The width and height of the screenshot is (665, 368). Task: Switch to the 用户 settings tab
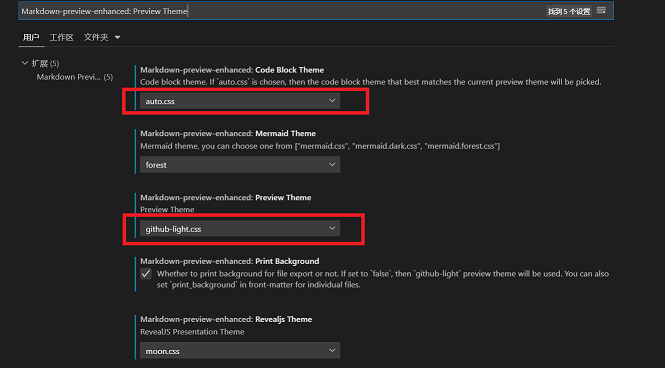pyautogui.click(x=31, y=37)
